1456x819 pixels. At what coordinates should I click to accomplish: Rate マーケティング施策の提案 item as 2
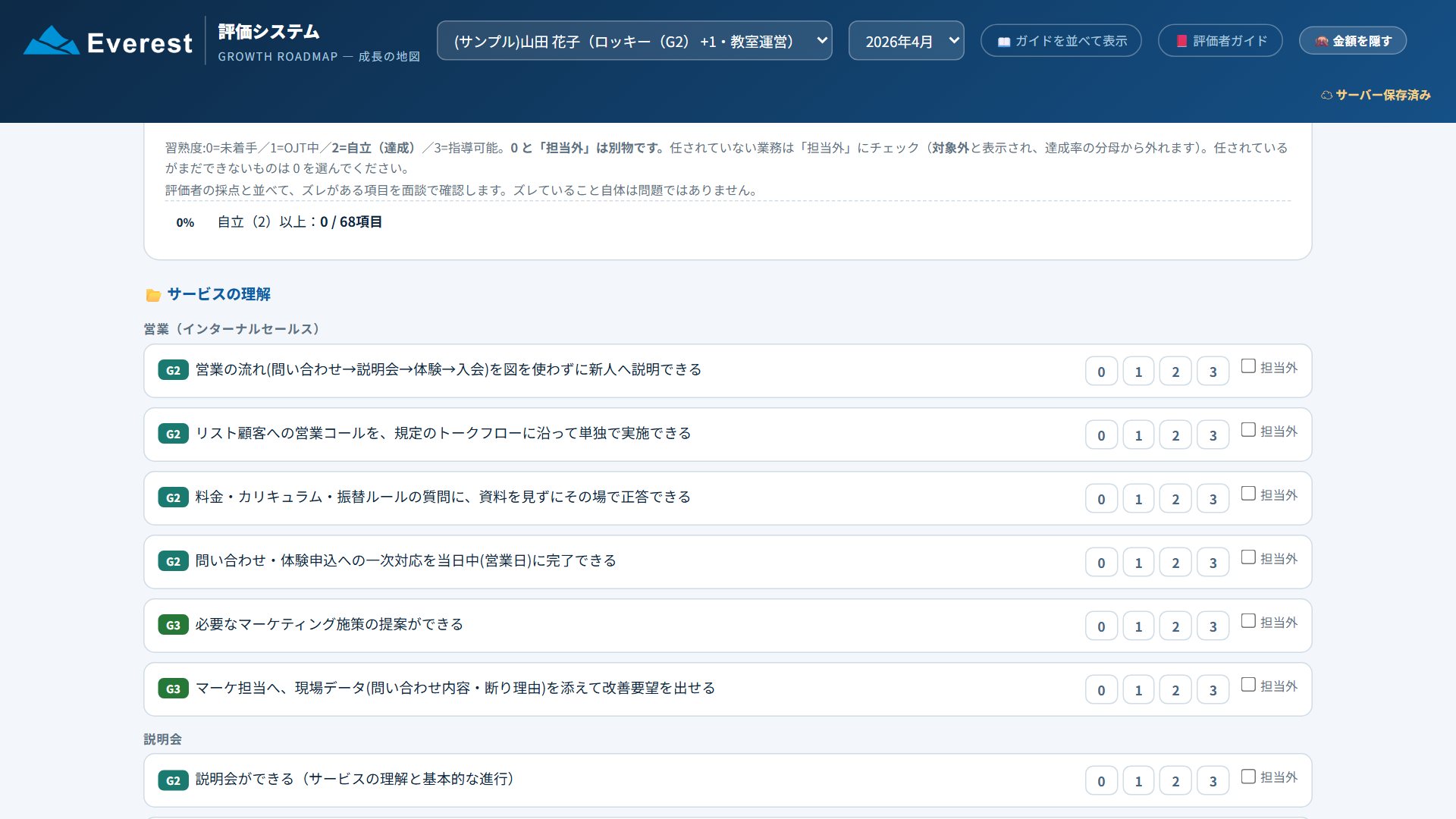click(x=1175, y=626)
